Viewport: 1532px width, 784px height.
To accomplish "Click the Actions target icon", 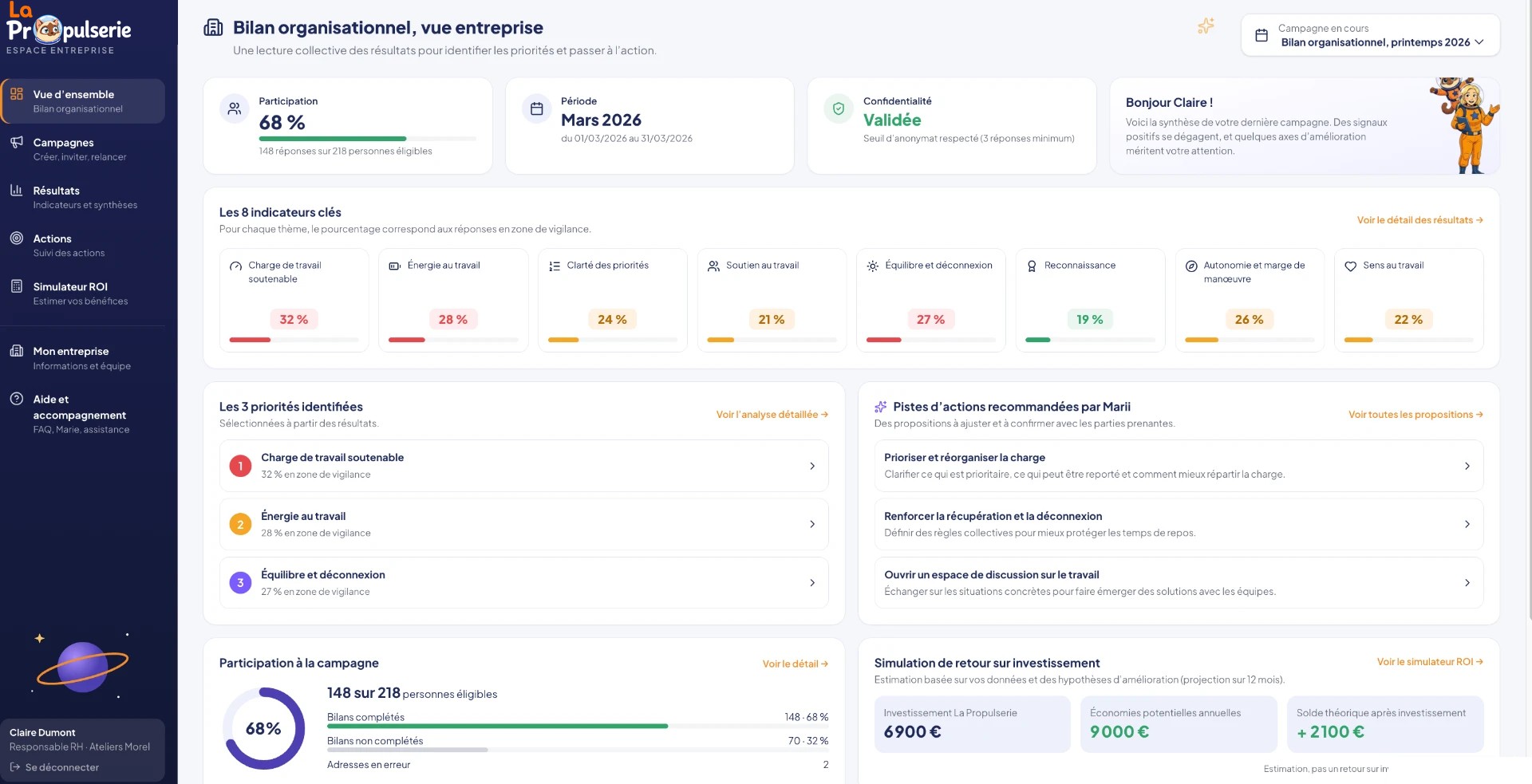I will coord(17,238).
